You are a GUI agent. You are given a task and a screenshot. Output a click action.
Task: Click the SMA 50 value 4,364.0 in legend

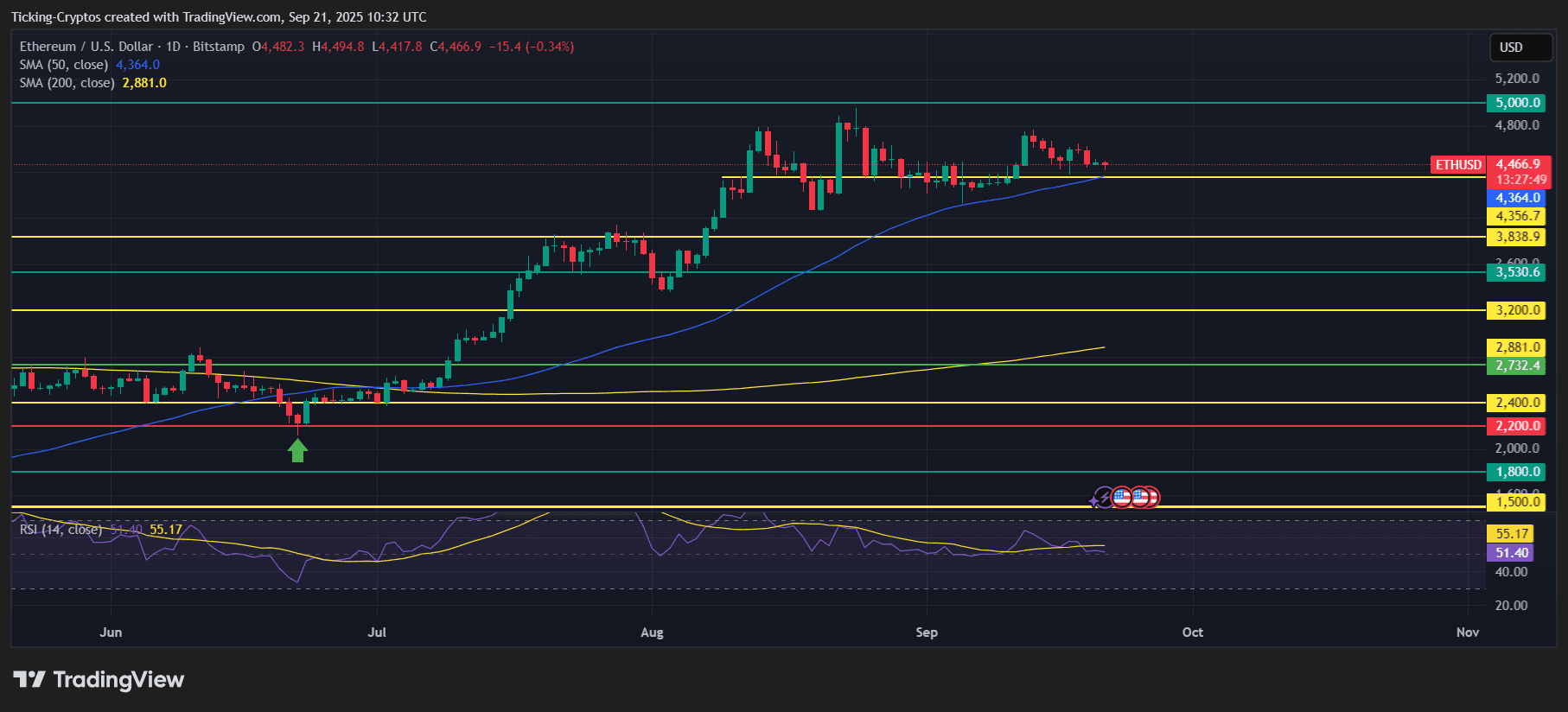(137, 65)
